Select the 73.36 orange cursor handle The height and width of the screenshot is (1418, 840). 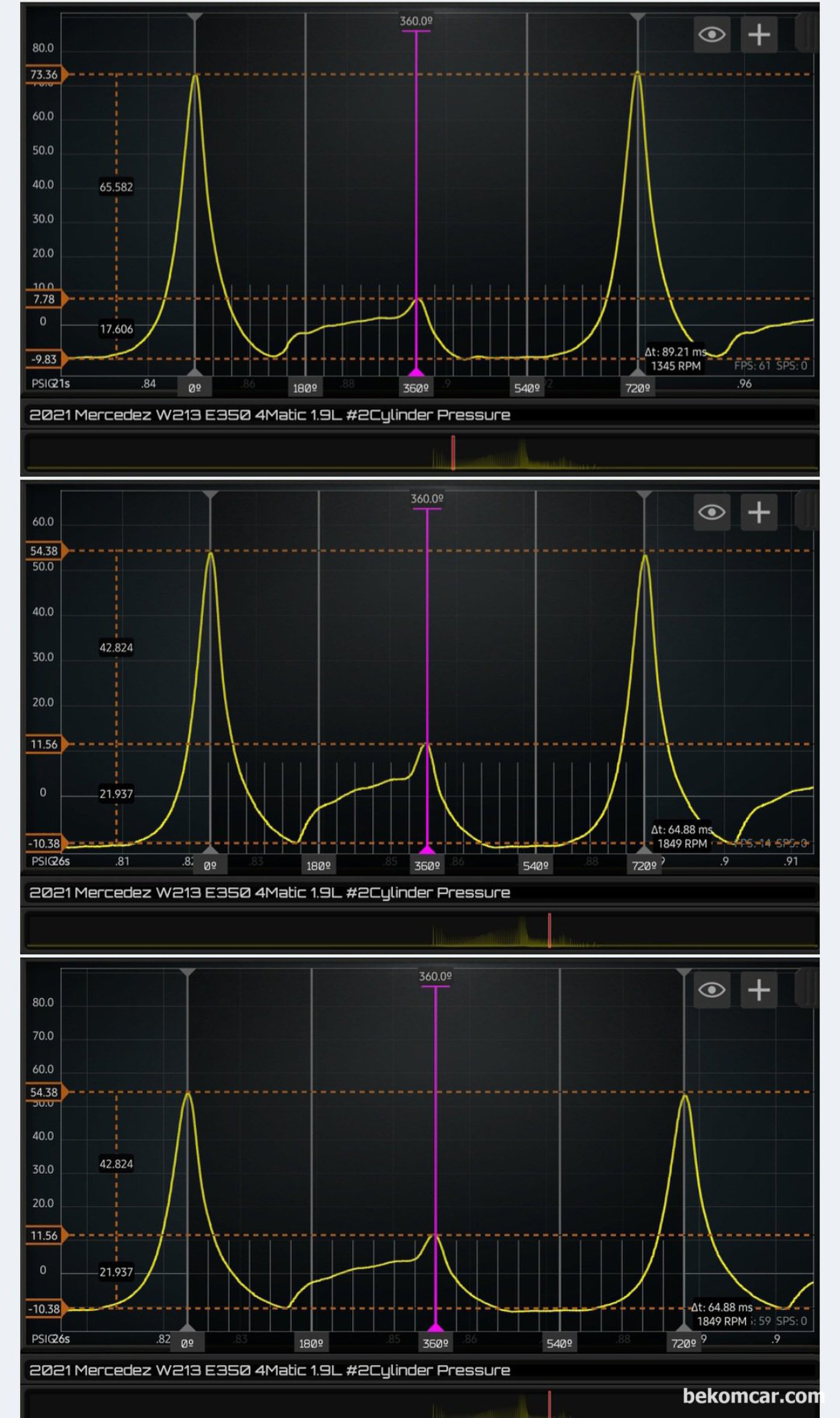(45, 75)
